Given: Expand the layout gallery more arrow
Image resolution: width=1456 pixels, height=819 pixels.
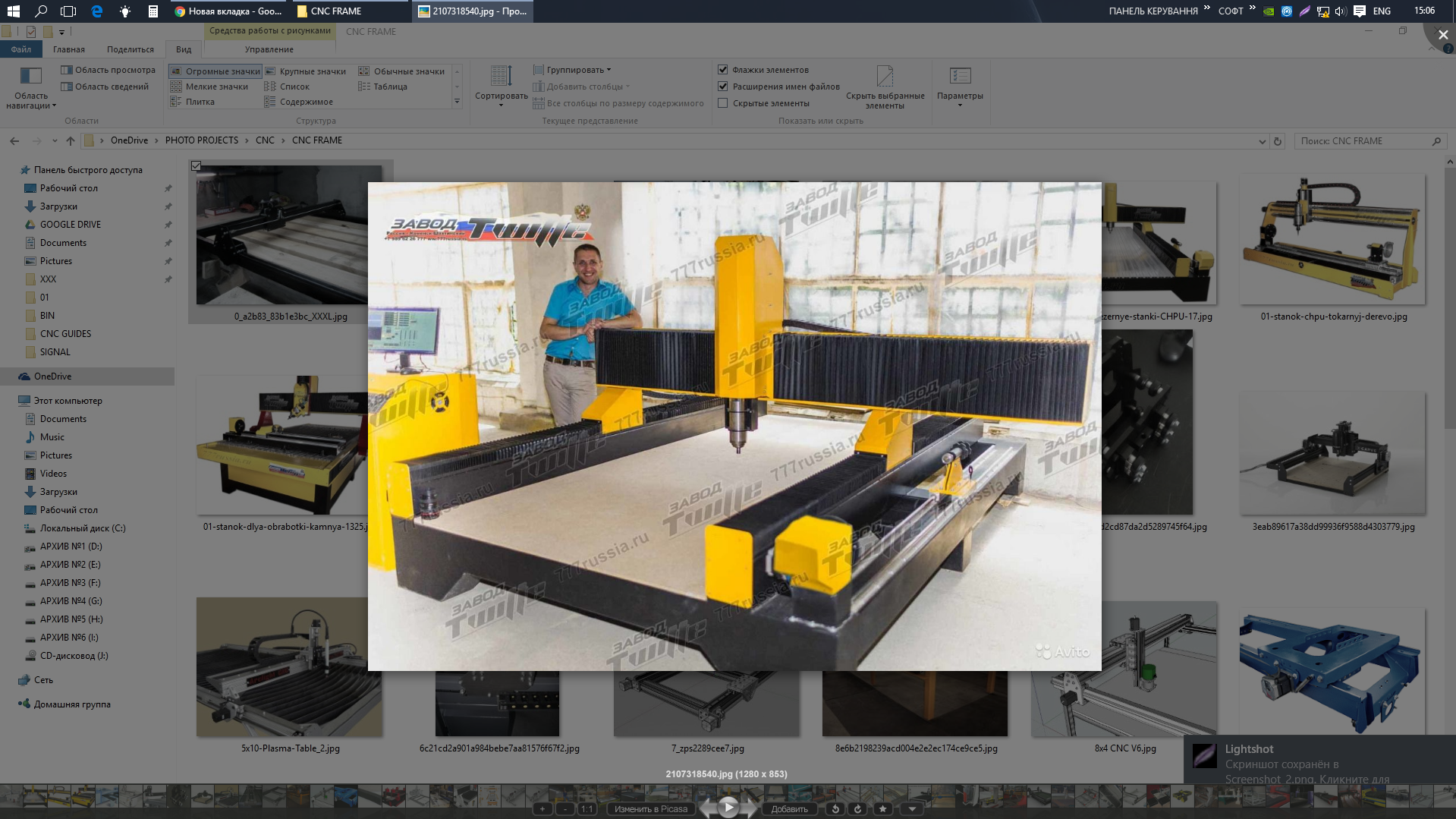Looking at the screenshot, I should point(457,102).
